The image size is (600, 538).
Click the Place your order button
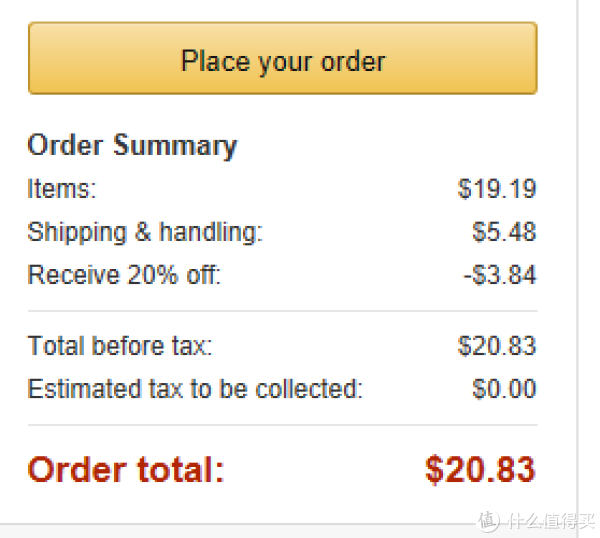pyautogui.click(x=283, y=58)
